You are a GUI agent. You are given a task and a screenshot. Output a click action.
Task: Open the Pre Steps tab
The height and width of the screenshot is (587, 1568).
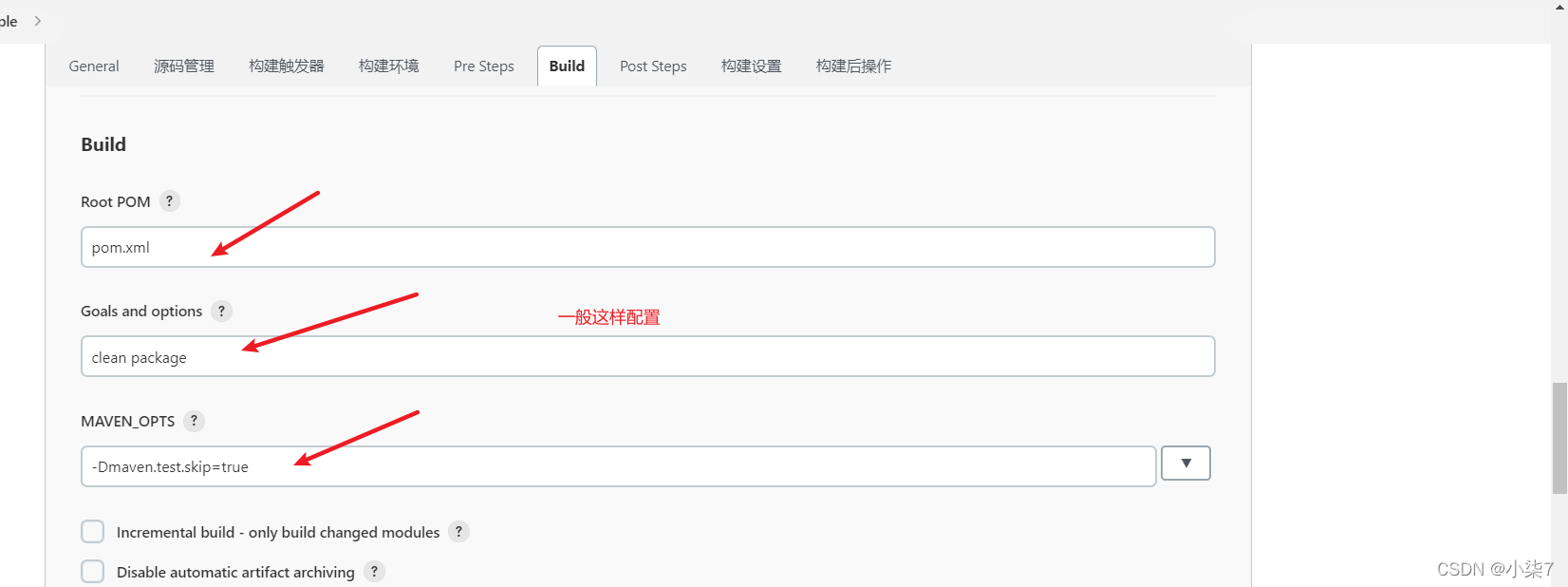(x=484, y=66)
